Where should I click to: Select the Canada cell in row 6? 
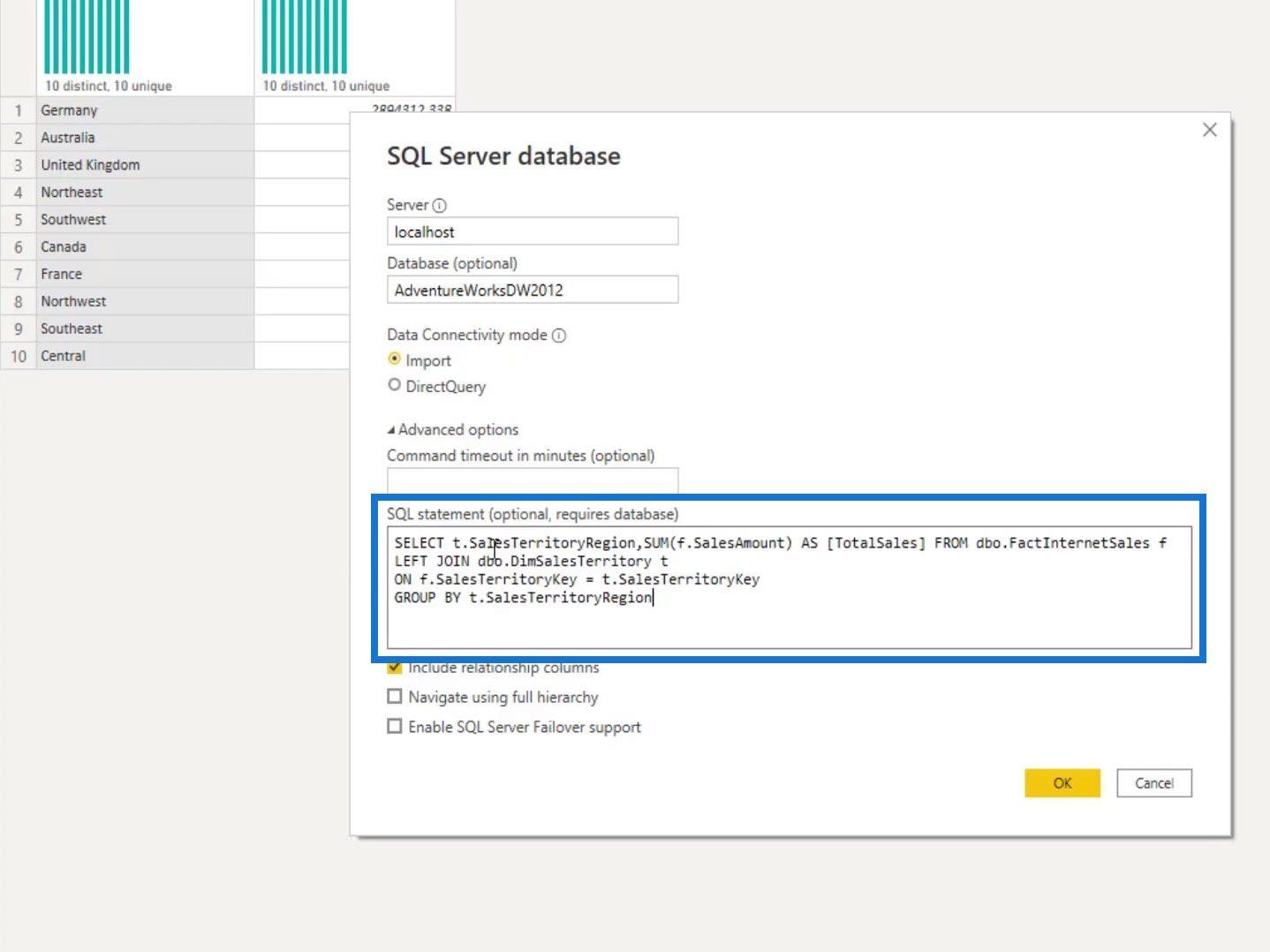[145, 247]
